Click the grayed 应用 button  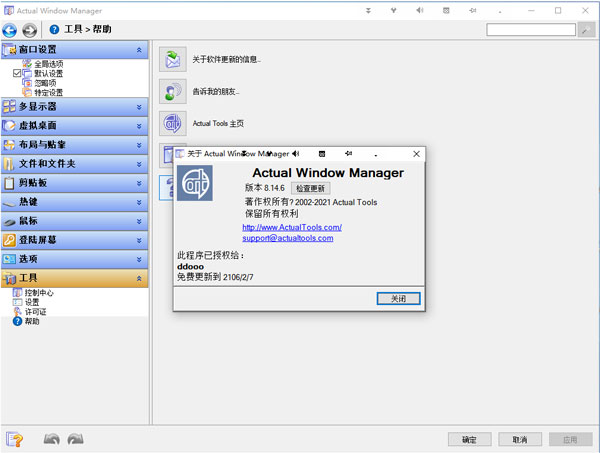[x=571, y=439]
